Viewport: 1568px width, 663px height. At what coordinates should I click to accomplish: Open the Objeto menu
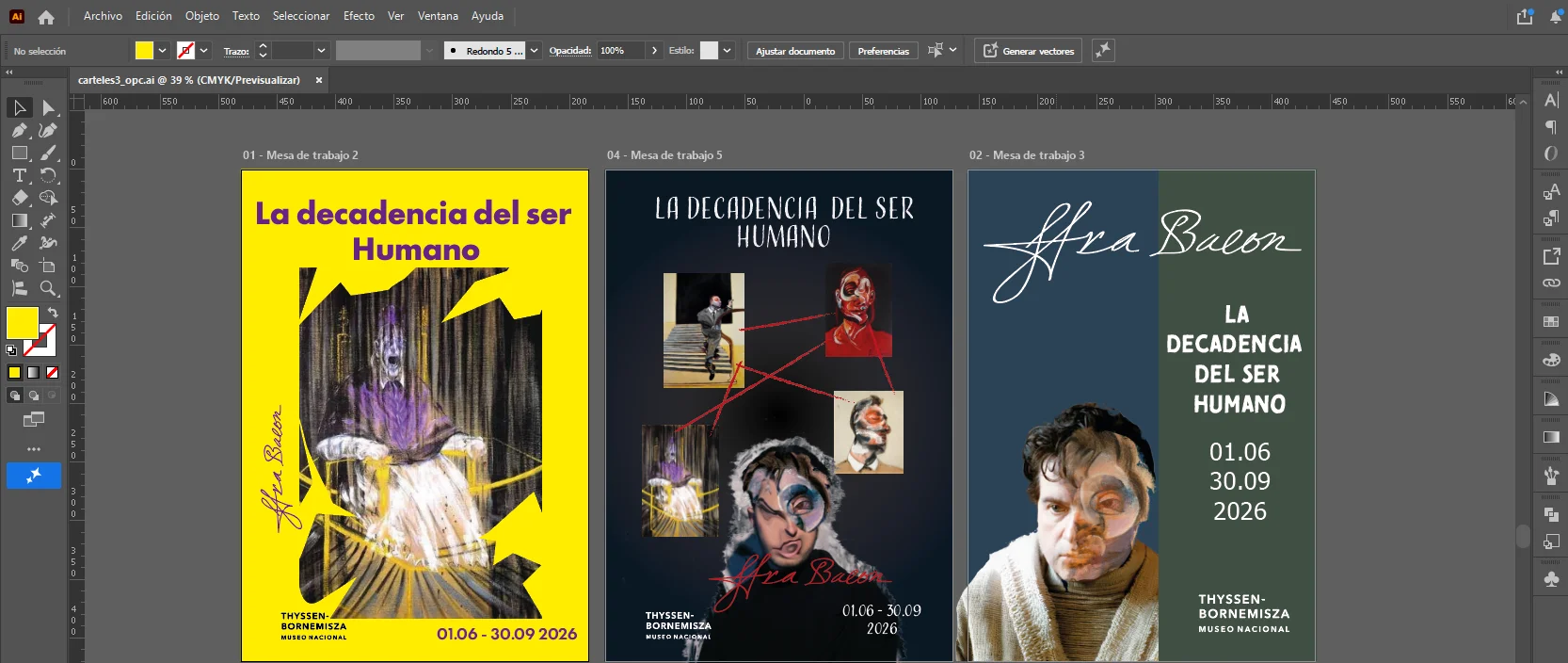tap(202, 16)
